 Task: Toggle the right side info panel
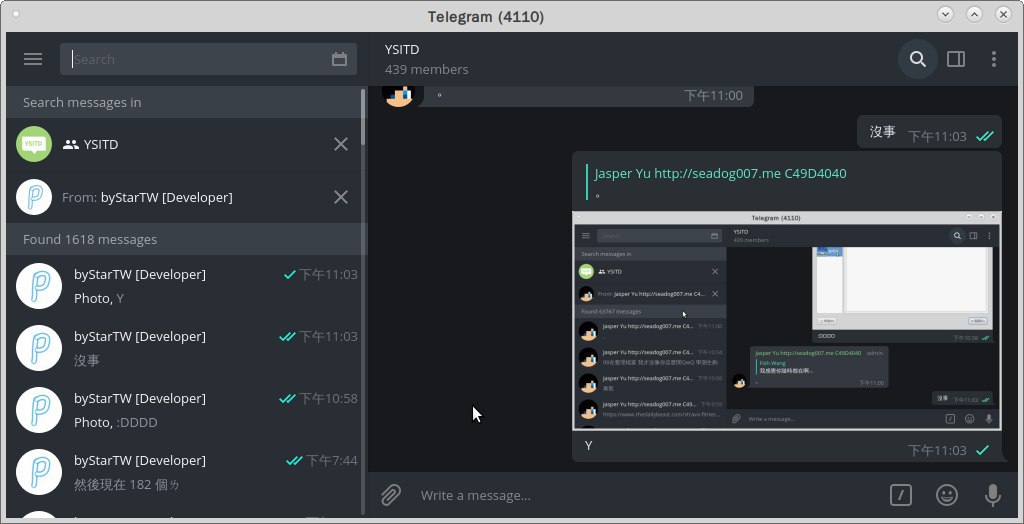point(955,59)
